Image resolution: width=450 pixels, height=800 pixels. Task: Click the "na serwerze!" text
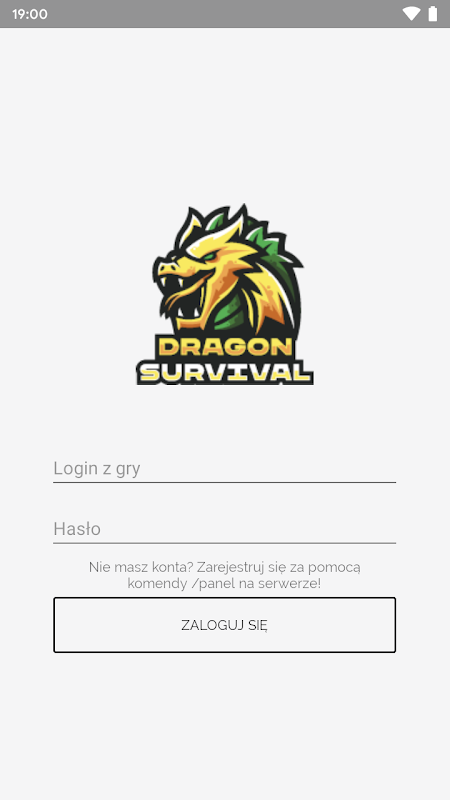click(277, 583)
